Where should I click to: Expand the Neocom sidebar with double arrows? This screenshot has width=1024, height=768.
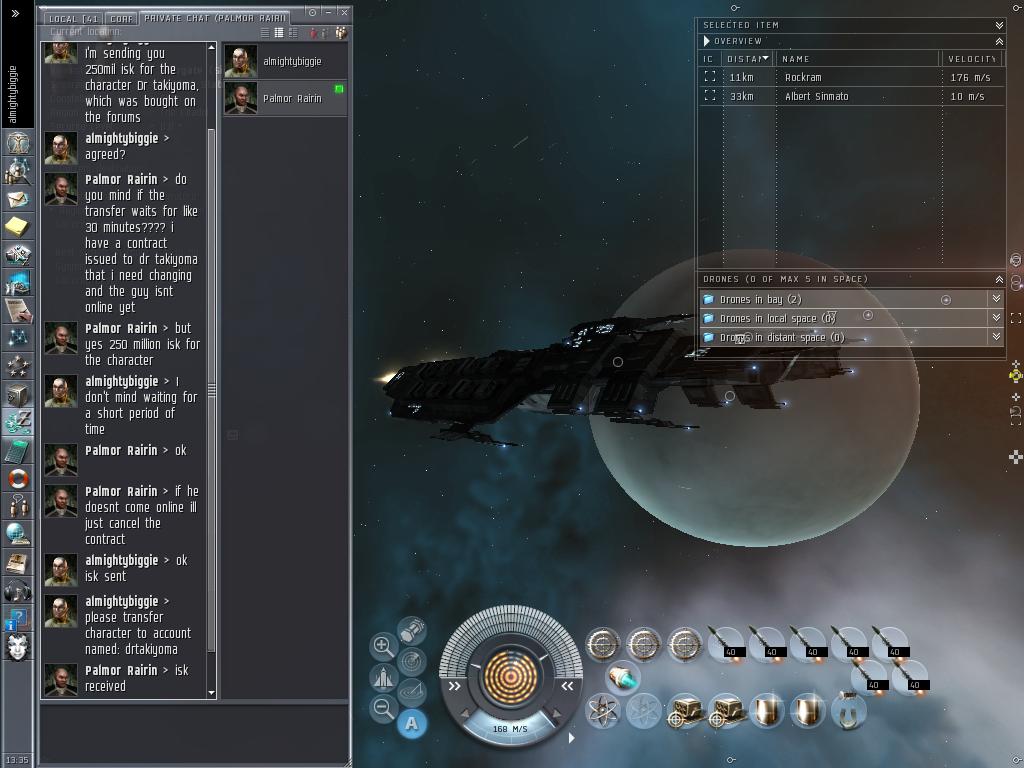(x=16, y=13)
